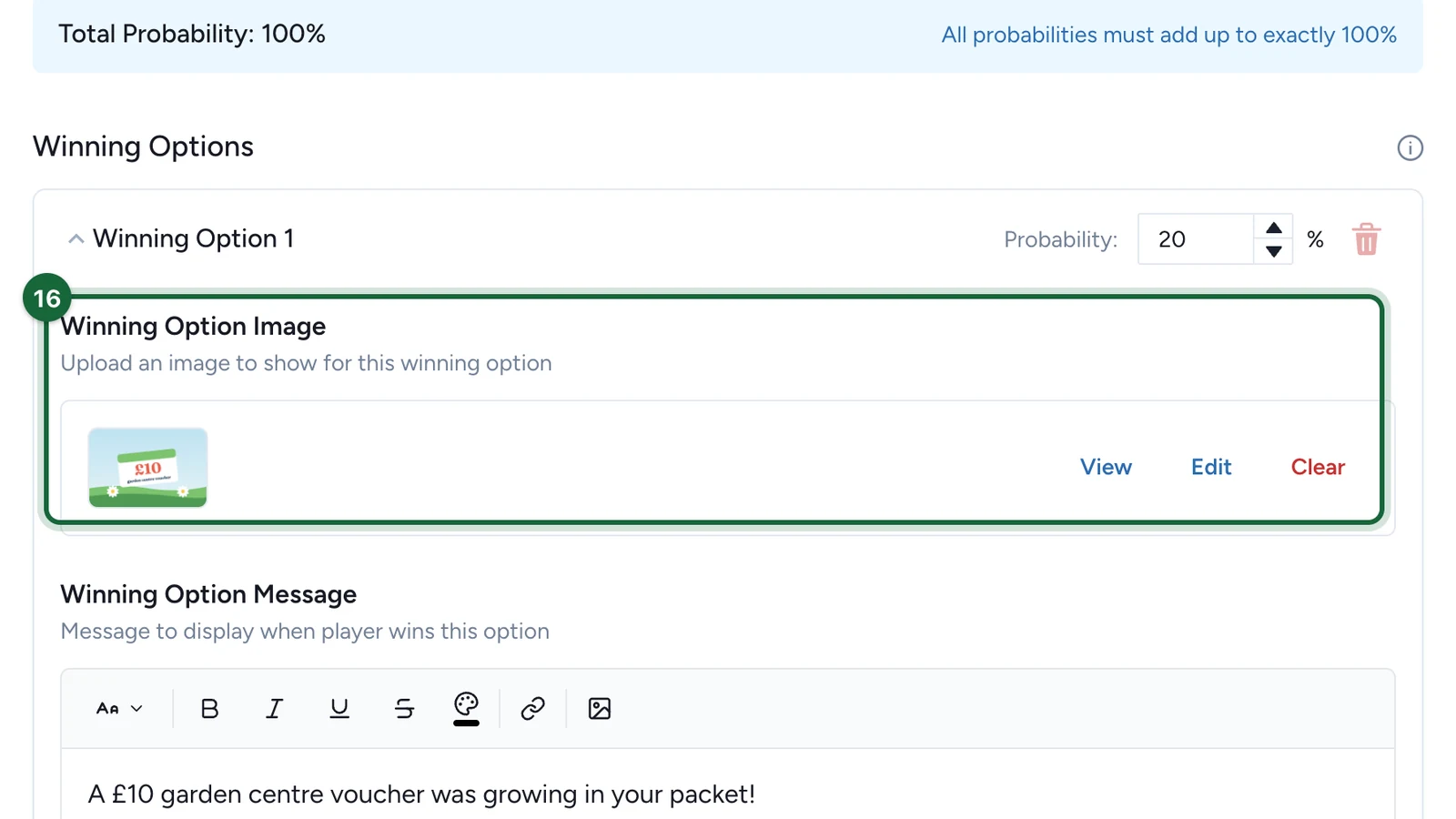Insert an image using the picture icon
The image size is (1456, 819).
coord(599,708)
